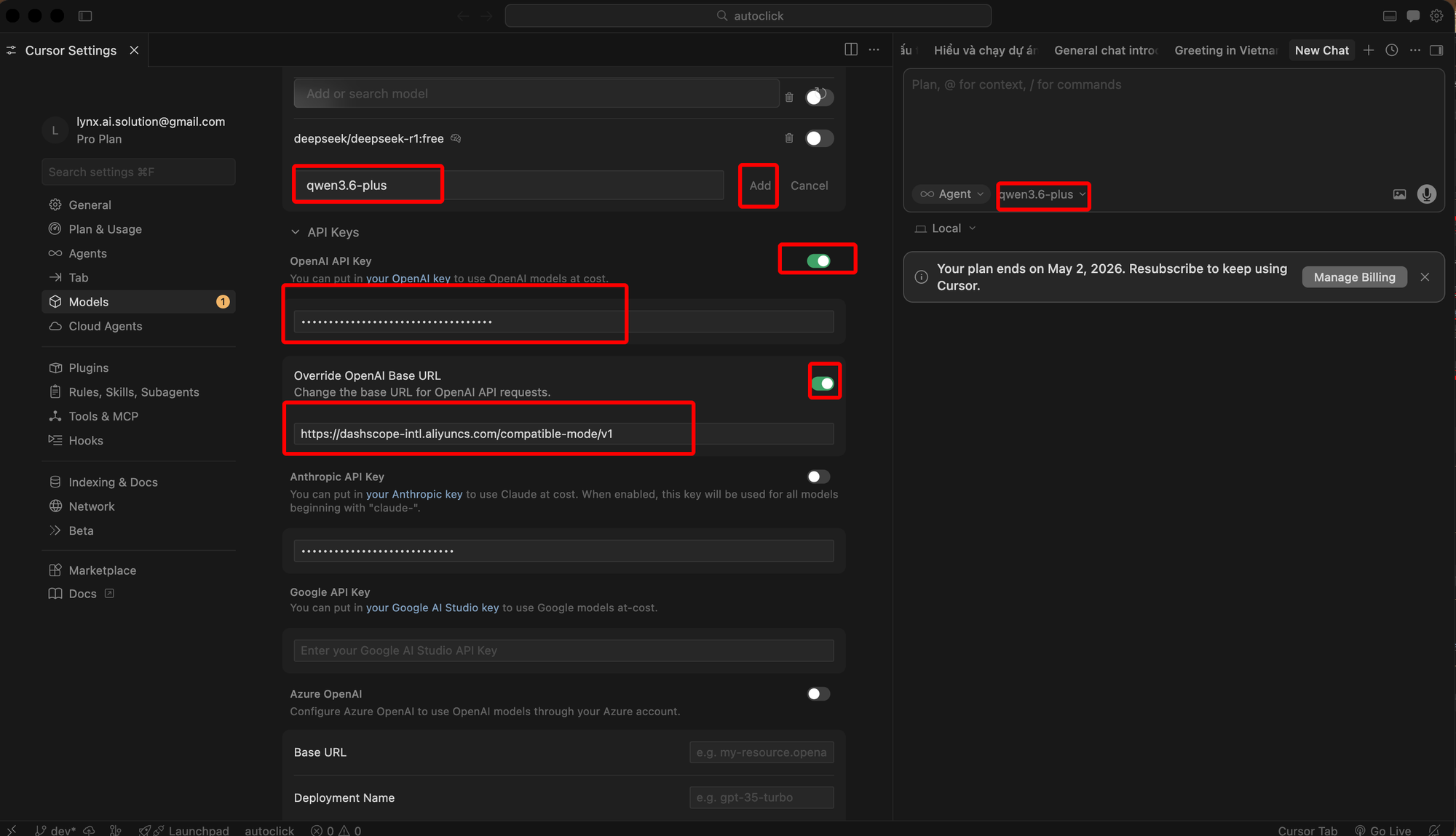This screenshot has height=836, width=1456.
Task: Collapse the API Keys section
Action: (x=325, y=232)
